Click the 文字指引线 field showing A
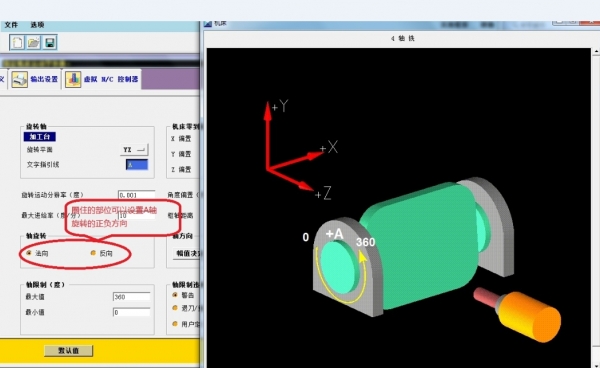600x368 pixels. tap(137, 164)
